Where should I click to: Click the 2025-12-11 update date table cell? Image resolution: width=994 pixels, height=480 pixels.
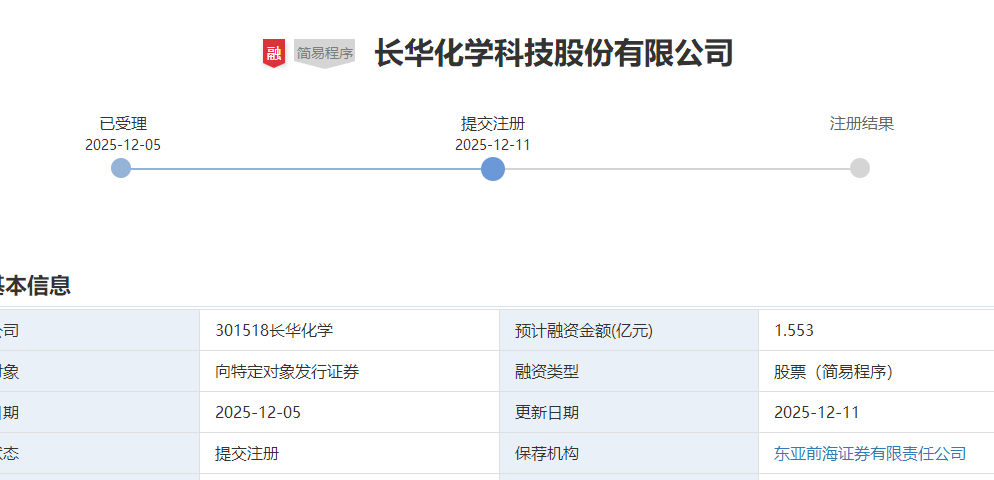point(876,413)
